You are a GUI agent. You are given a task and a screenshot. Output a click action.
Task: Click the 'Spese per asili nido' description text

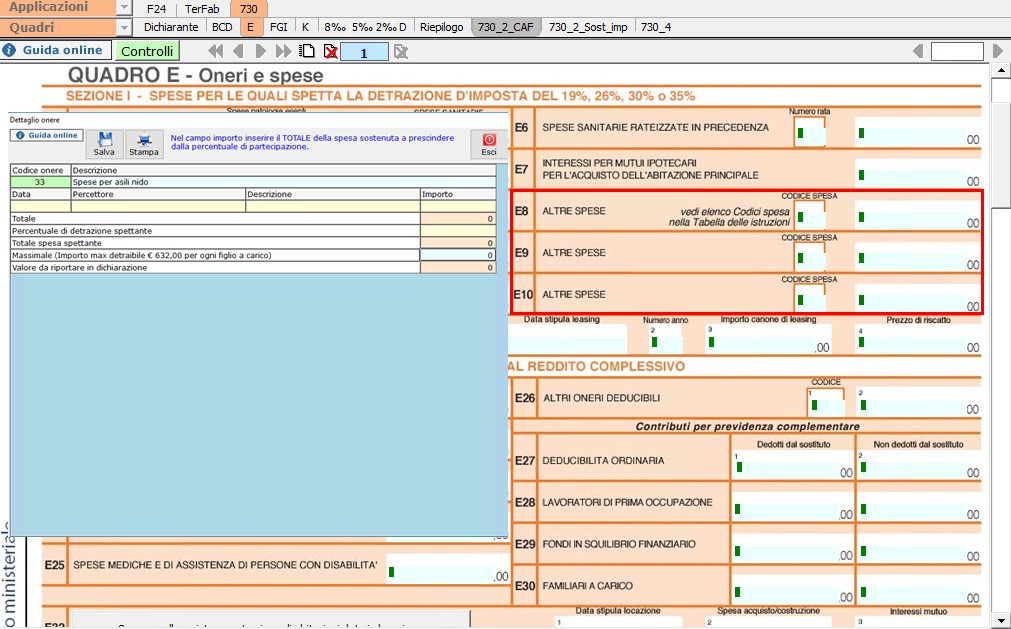coord(110,182)
